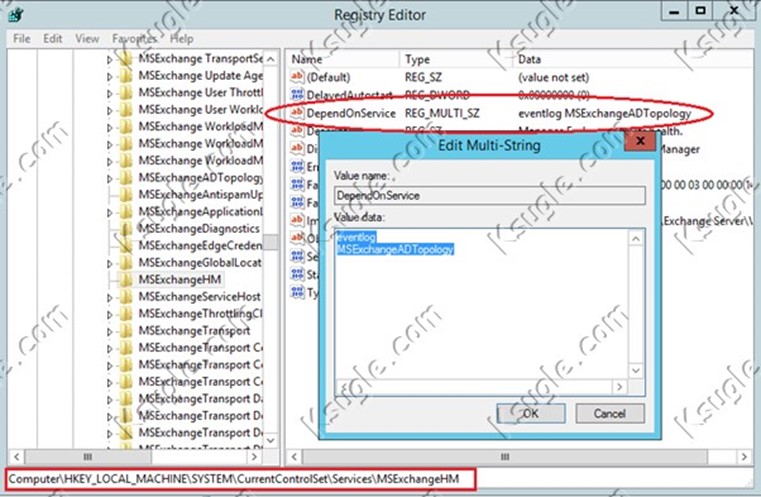This screenshot has width=761, height=497.
Task: Click folder icon of MSExchange User Throttl key
Action: (x=126, y=93)
